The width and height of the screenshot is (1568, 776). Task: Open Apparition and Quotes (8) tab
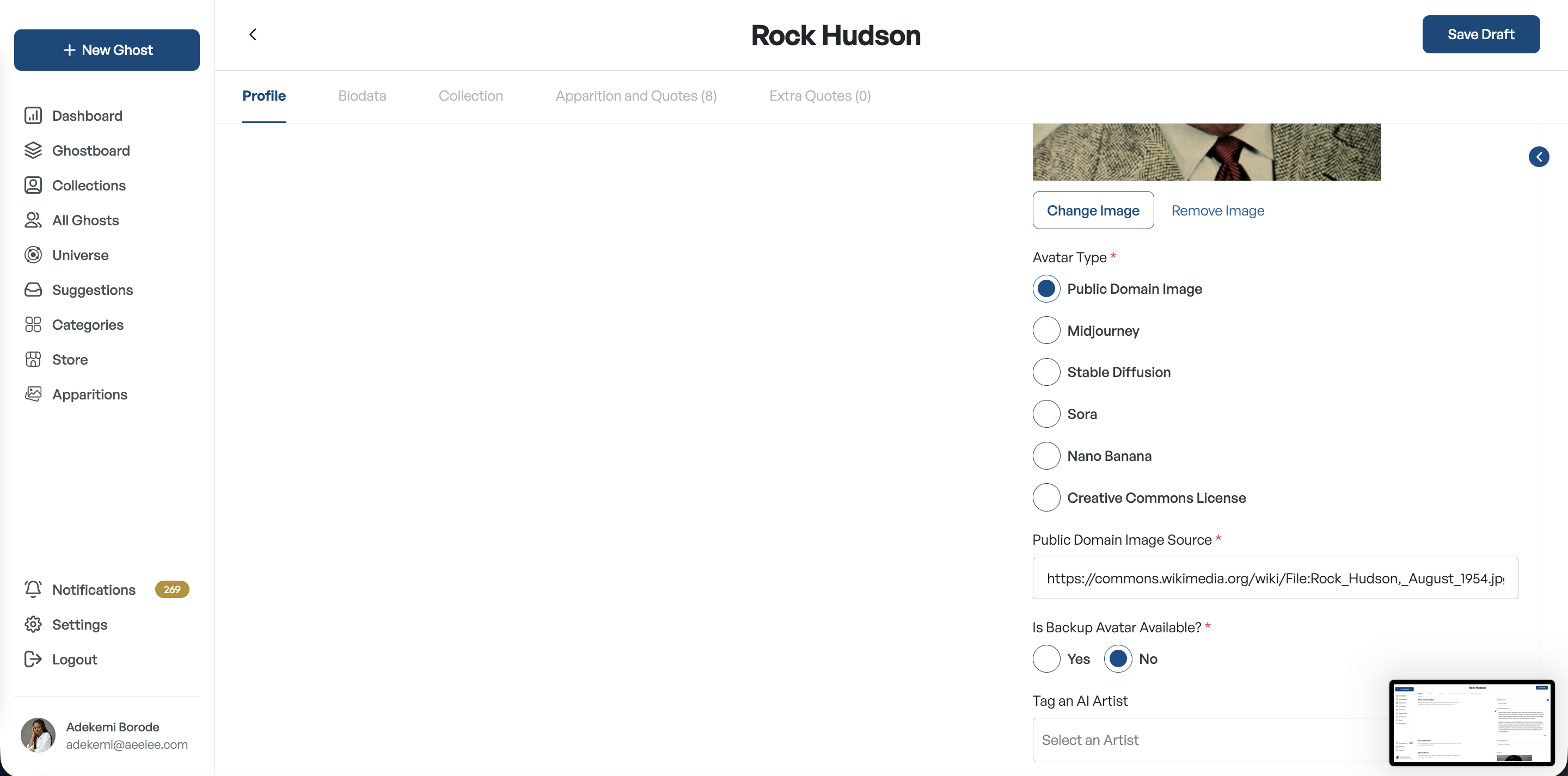click(636, 96)
